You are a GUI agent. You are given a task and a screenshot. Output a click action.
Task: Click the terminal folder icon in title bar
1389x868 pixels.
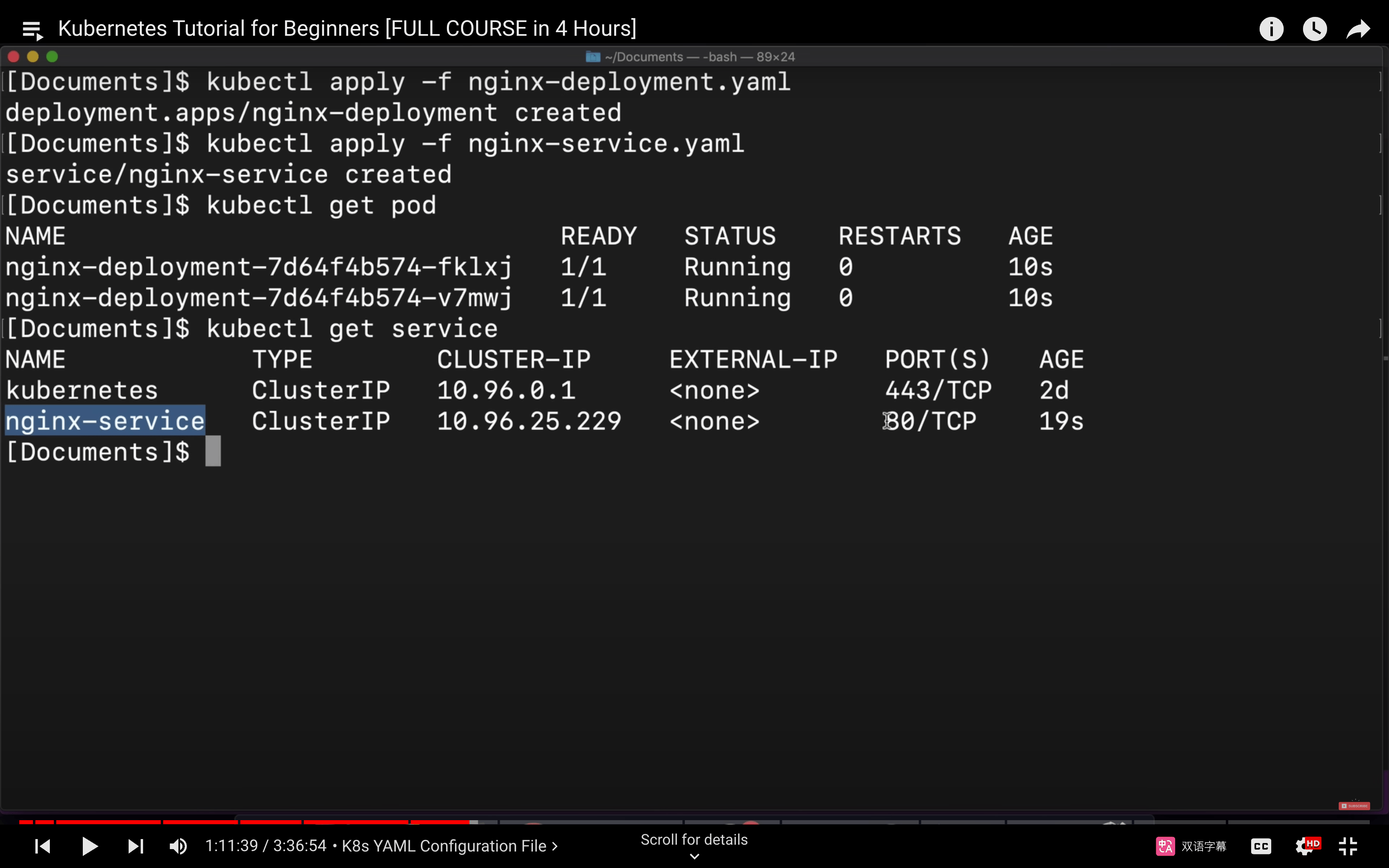point(592,57)
